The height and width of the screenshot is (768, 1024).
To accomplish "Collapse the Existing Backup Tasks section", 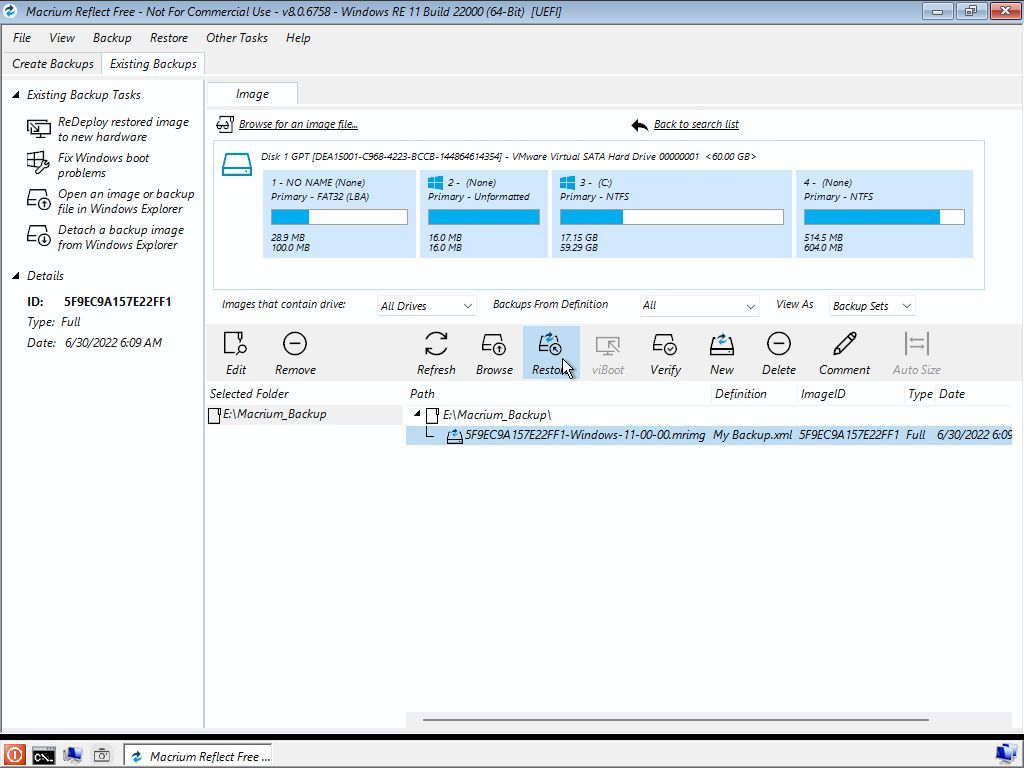I will coord(15,95).
